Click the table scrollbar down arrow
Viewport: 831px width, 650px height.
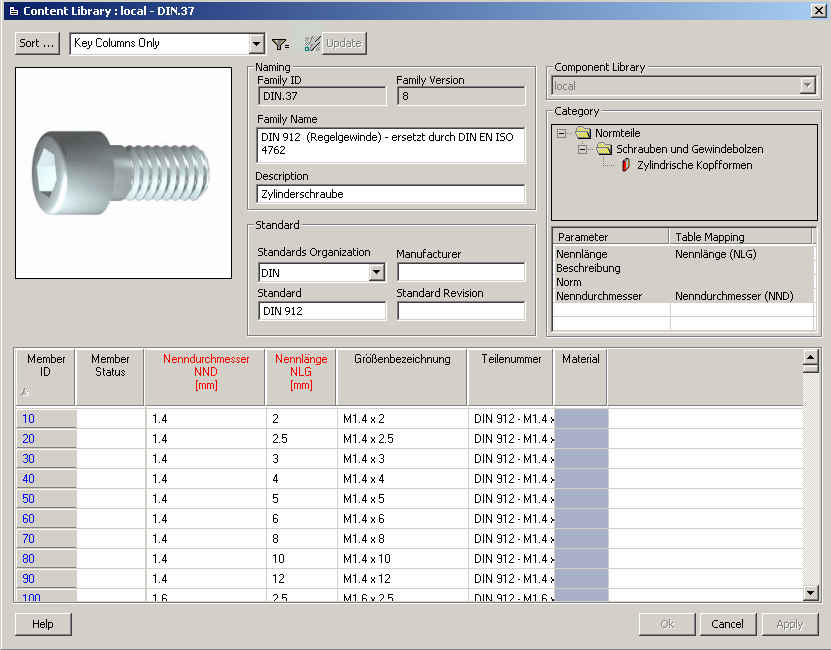[x=811, y=593]
